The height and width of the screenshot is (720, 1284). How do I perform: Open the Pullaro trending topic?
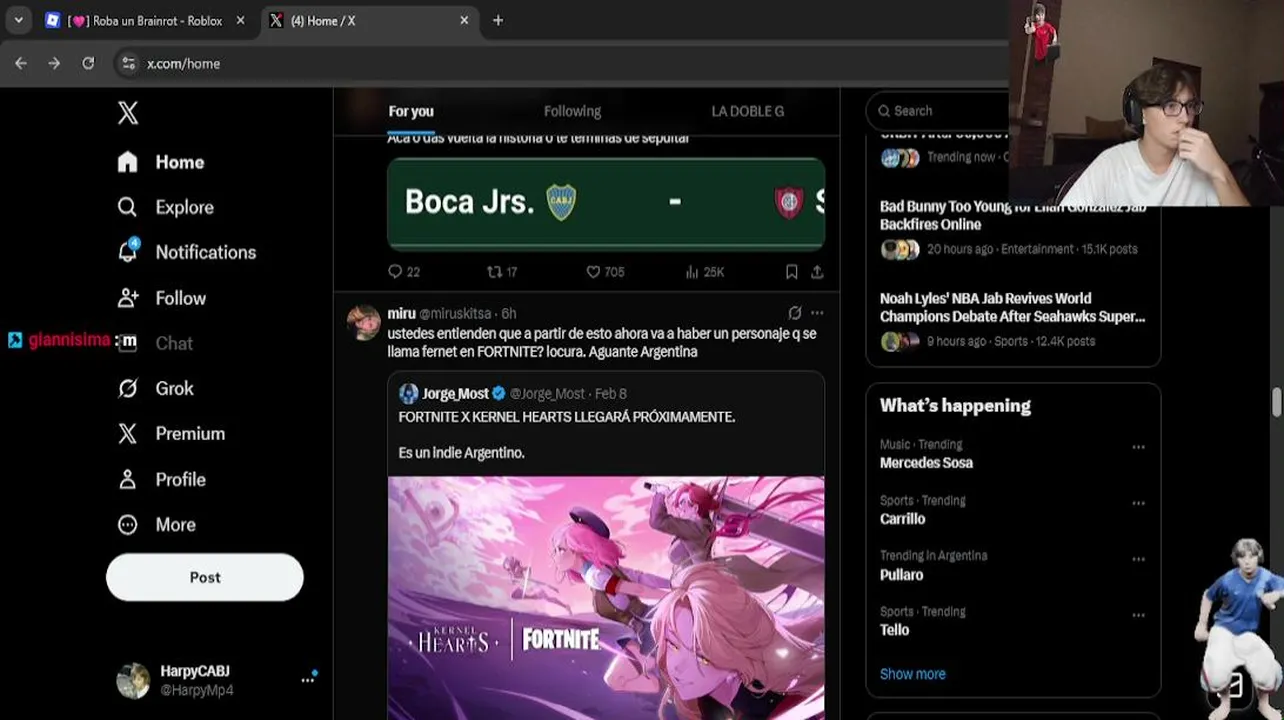pyautogui.click(x=901, y=575)
